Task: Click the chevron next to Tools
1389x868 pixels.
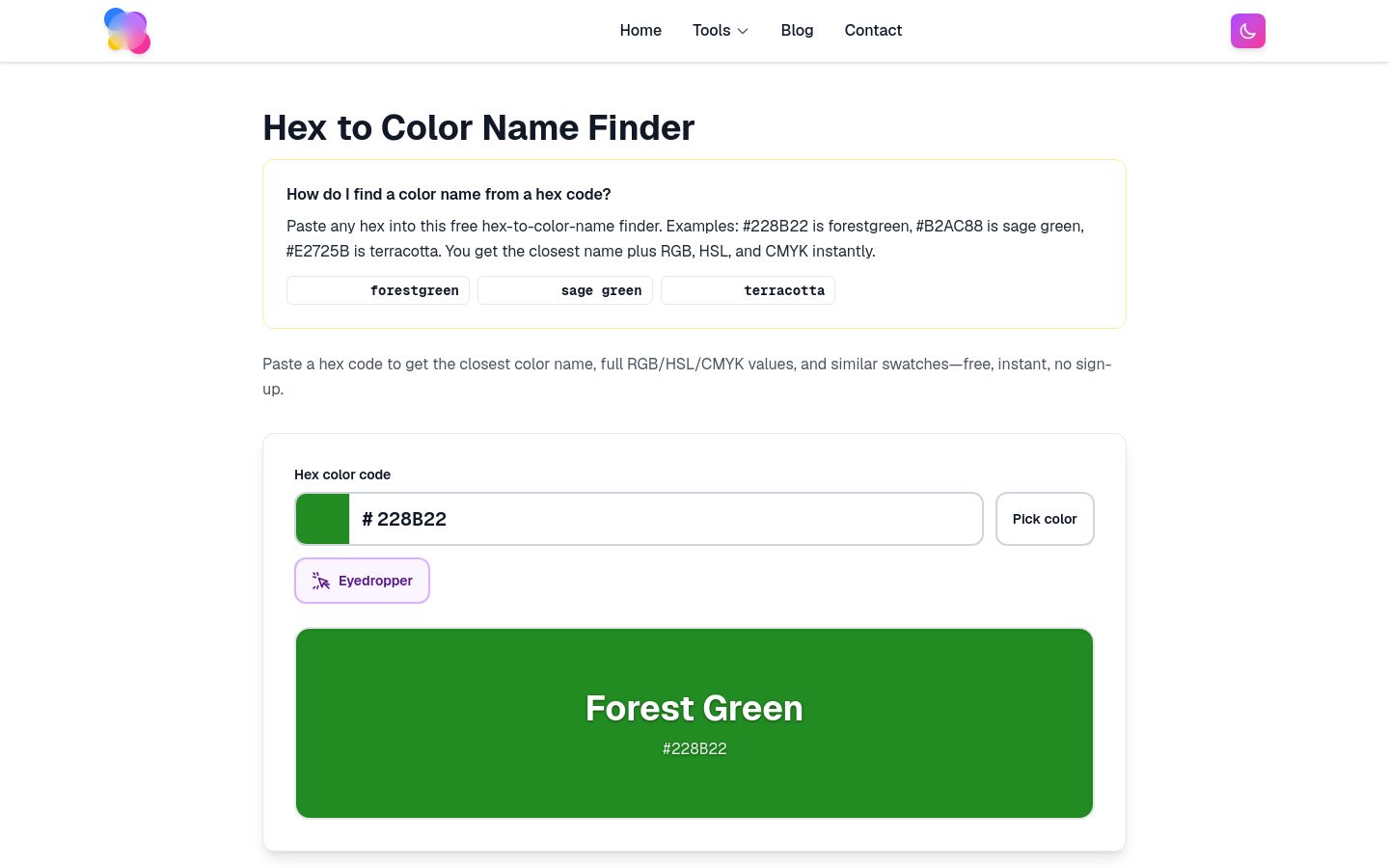Action: tap(743, 31)
